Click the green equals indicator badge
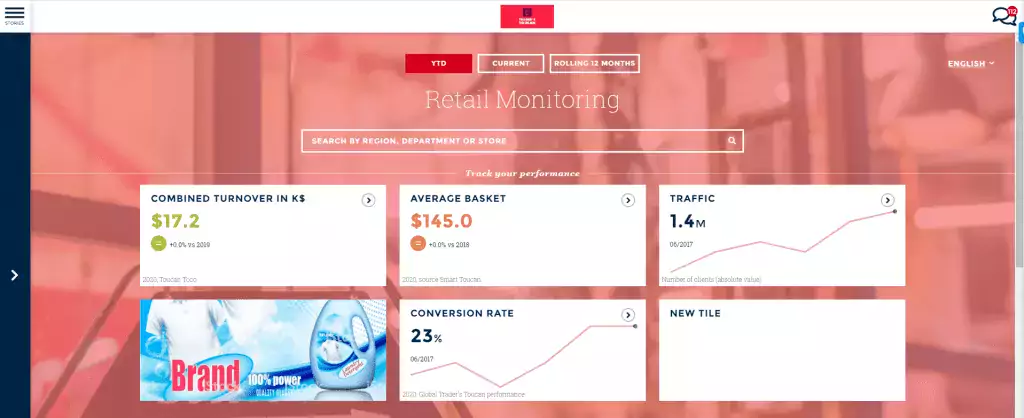The height and width of the screenshot is (418, 1024). [158, 243]
